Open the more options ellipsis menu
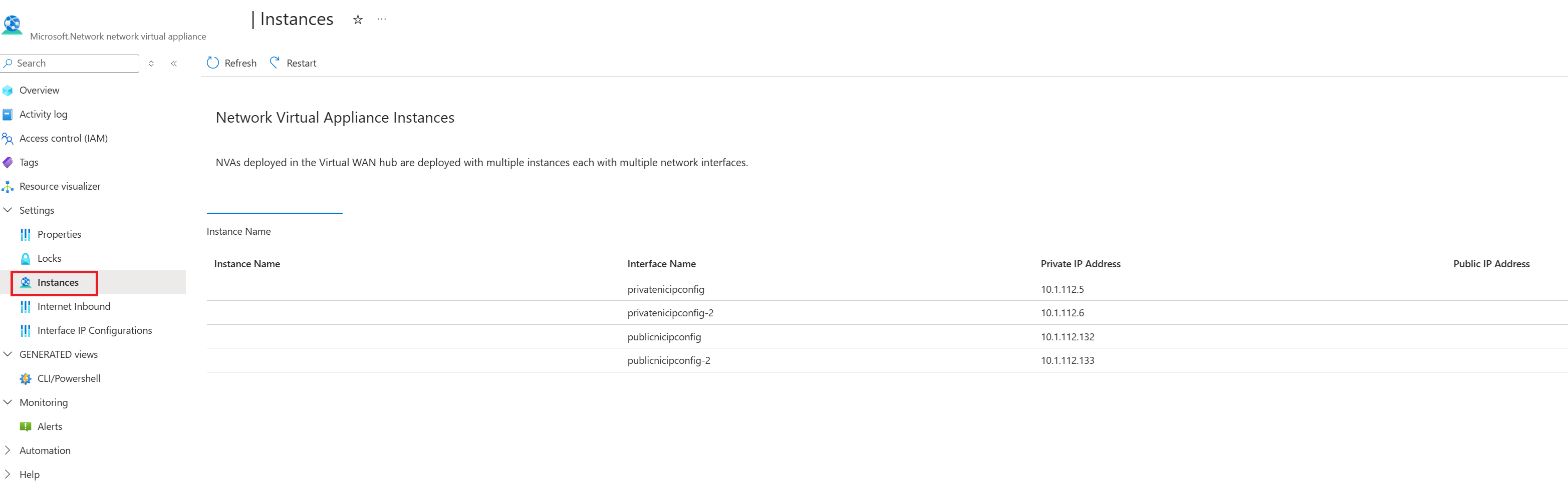Image resolution: width=1568 pixels, height=493 pixels. point(382,20)
